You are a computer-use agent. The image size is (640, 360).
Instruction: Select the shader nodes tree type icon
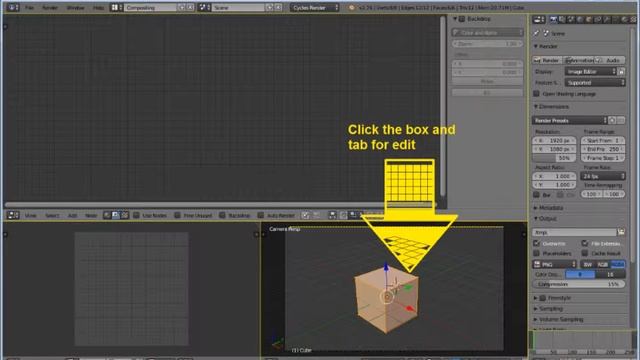click(107, 215)
